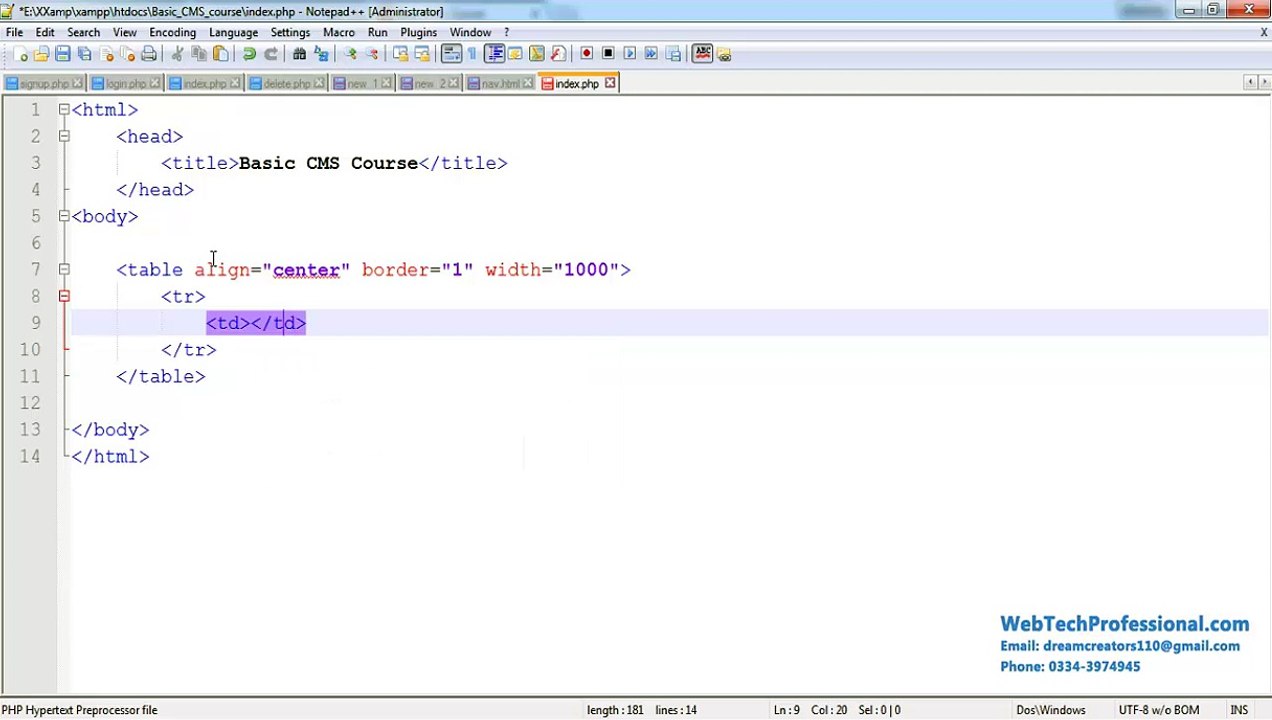Open the File menu
The width and height of the screenshot is (1272, 720).
coord(14,32)
